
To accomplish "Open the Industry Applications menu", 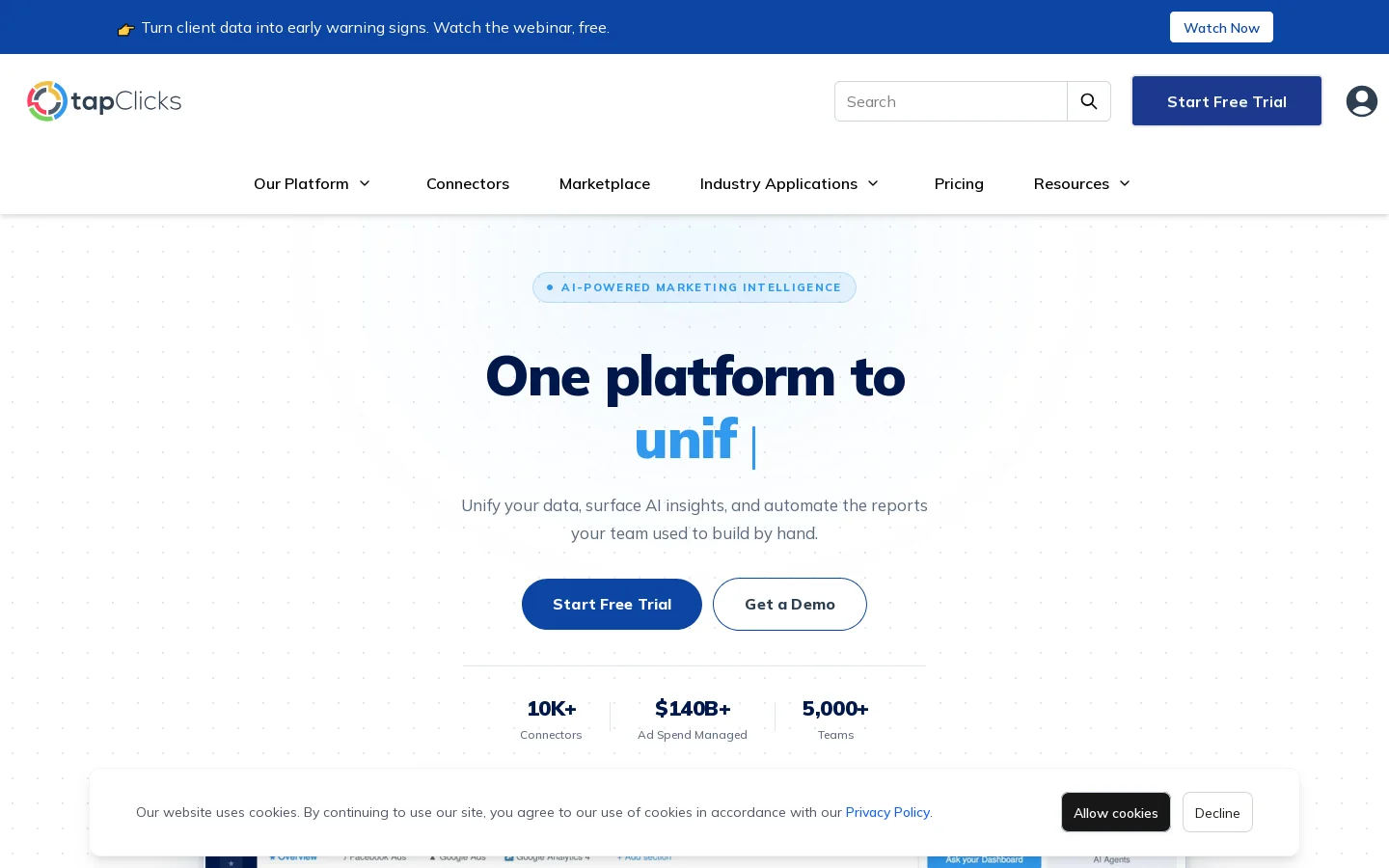I will point(778,183).
